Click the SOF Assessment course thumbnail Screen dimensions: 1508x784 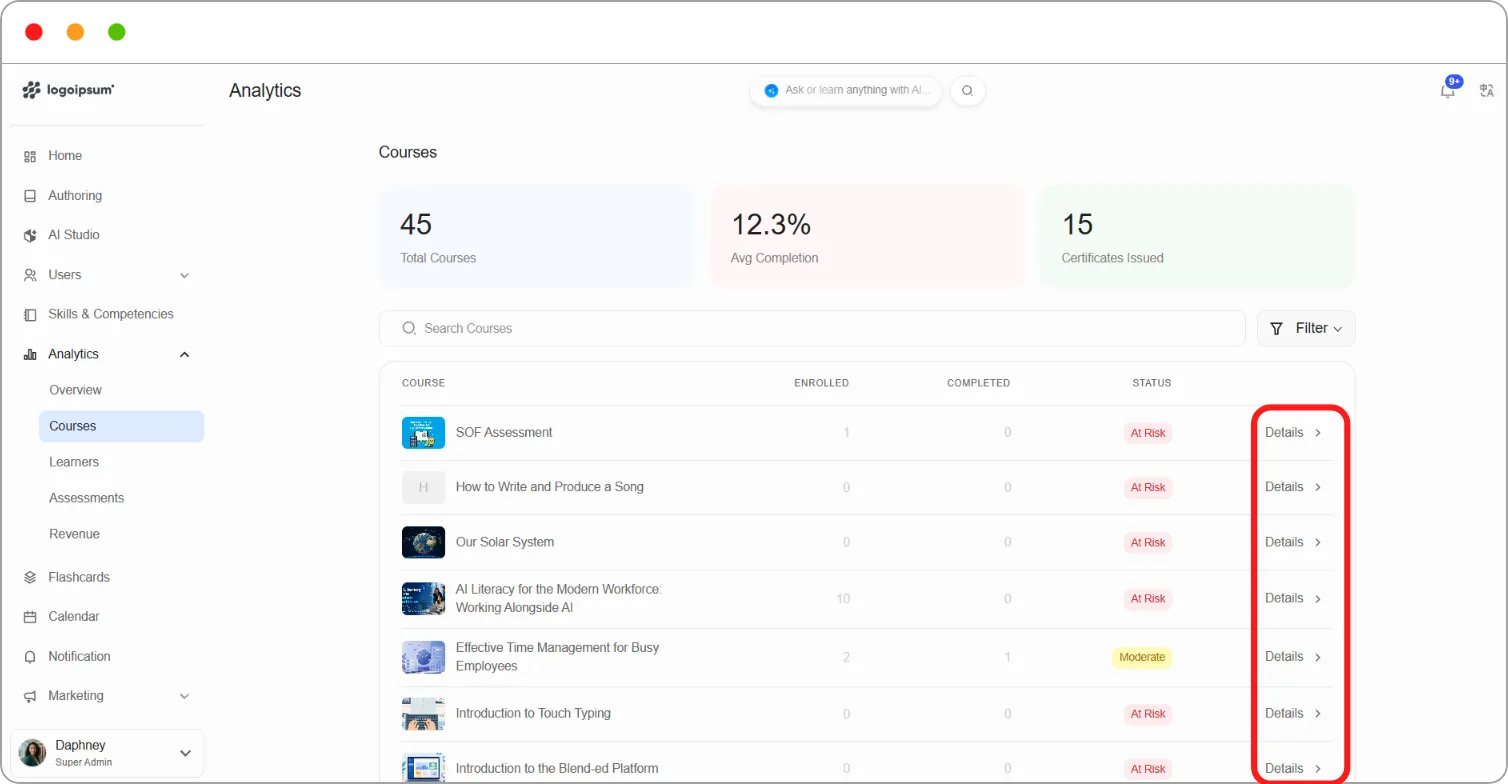[x=423, y=433]
